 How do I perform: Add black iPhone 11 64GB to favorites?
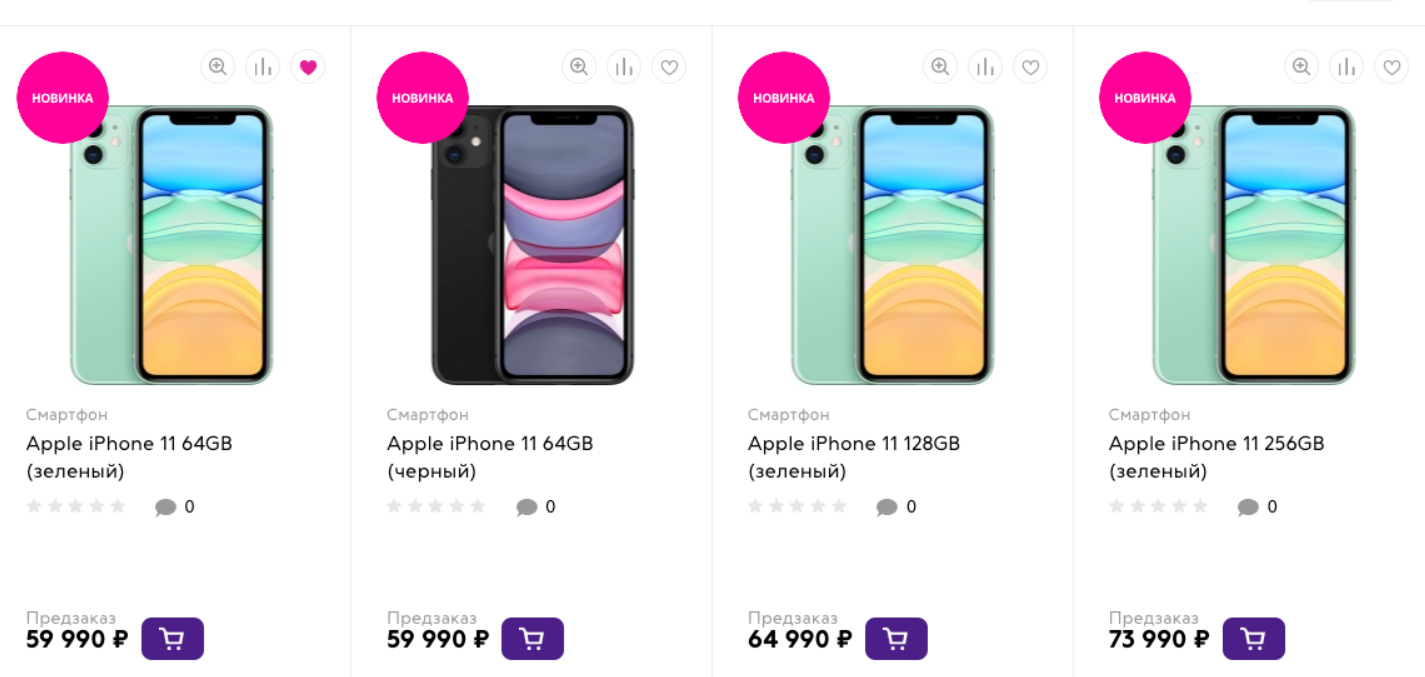tap(669, 67)
